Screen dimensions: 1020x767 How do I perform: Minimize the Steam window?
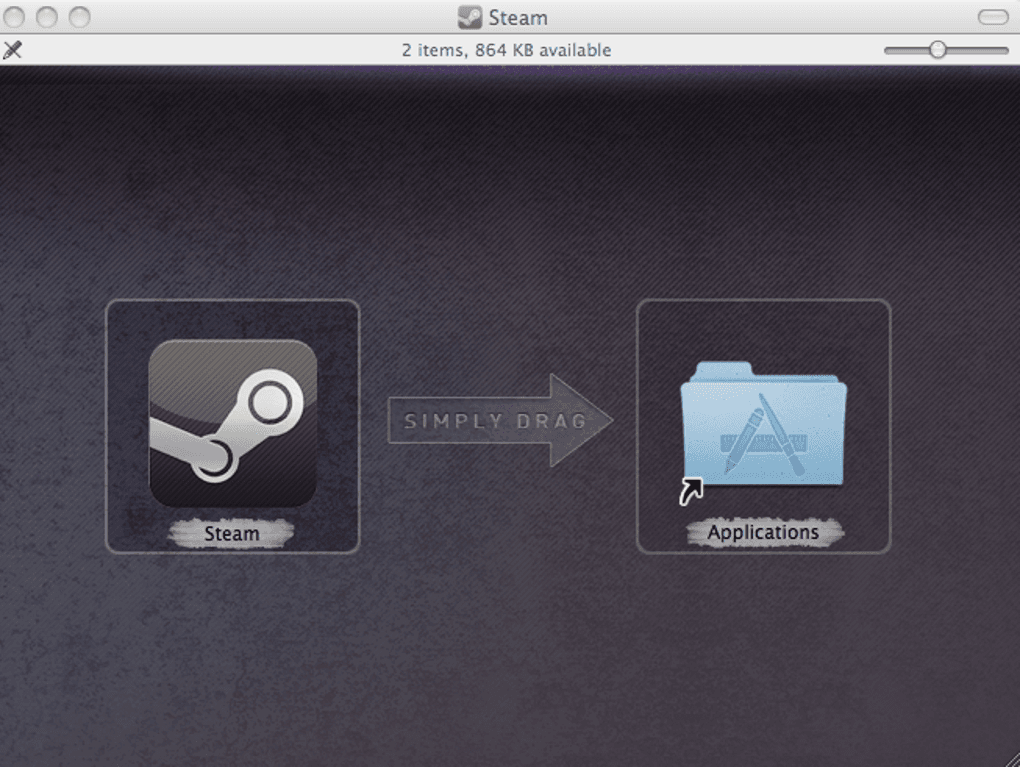pos(47,17)
